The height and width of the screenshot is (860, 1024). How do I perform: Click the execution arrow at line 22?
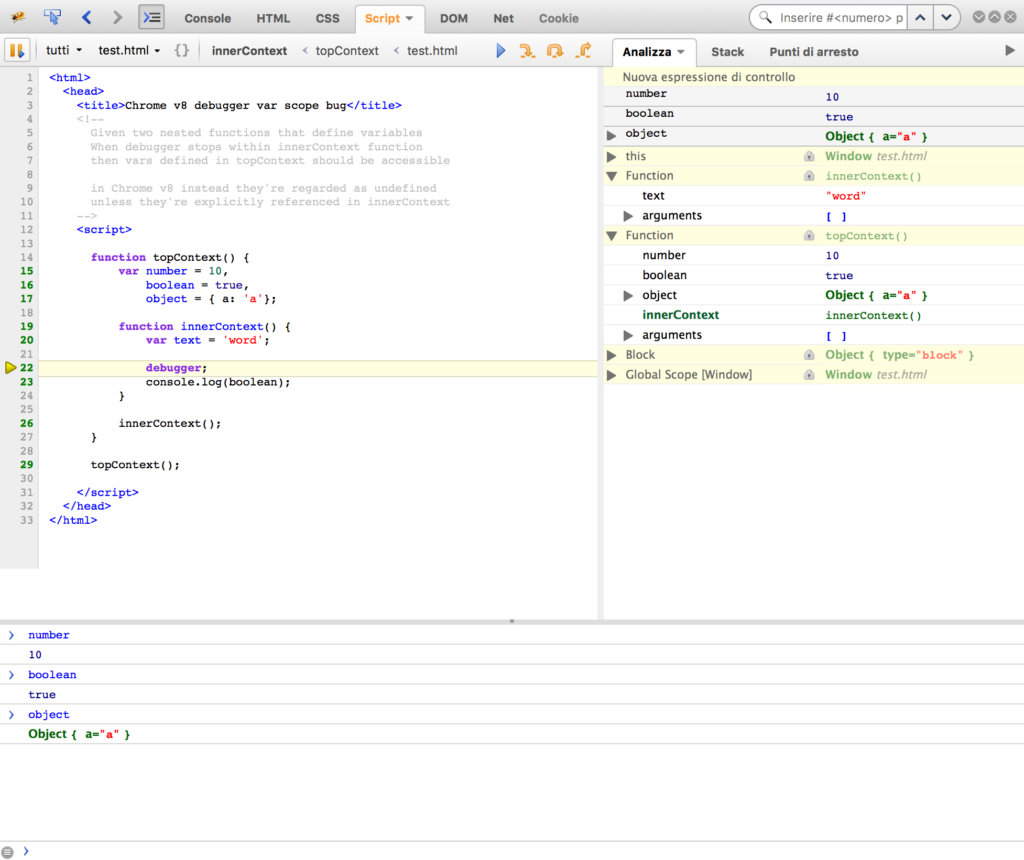pos(10,368)
